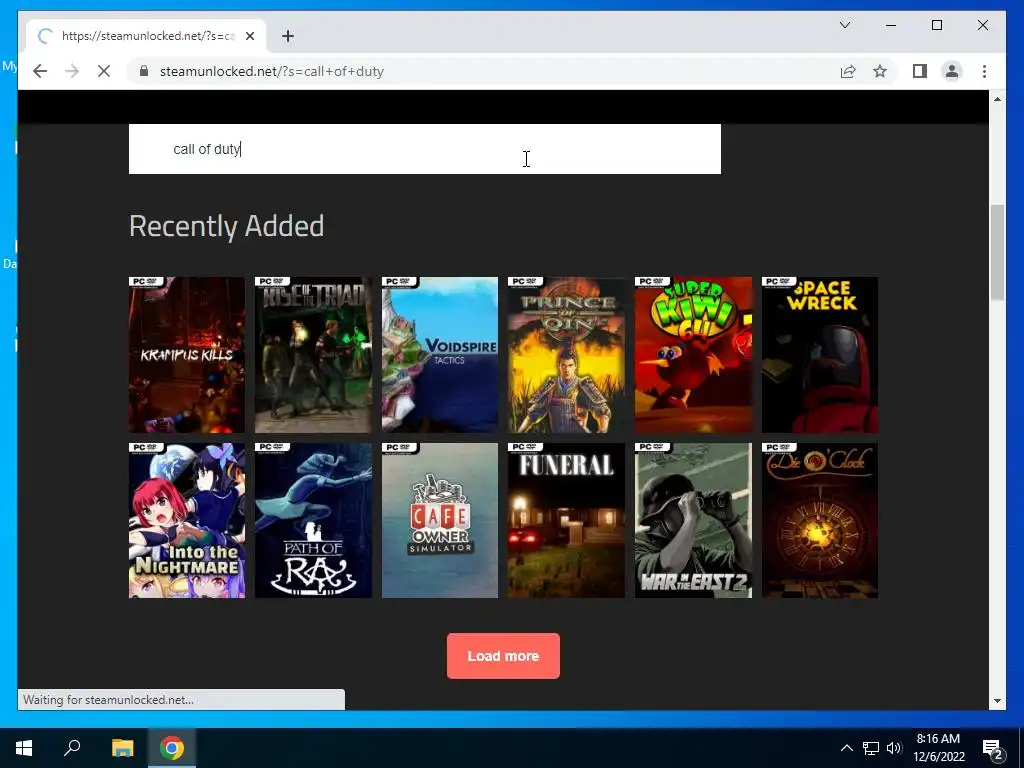Open the volume control in system tray
This screenshot has width=1024, height=768.
(x=893, y=748)
